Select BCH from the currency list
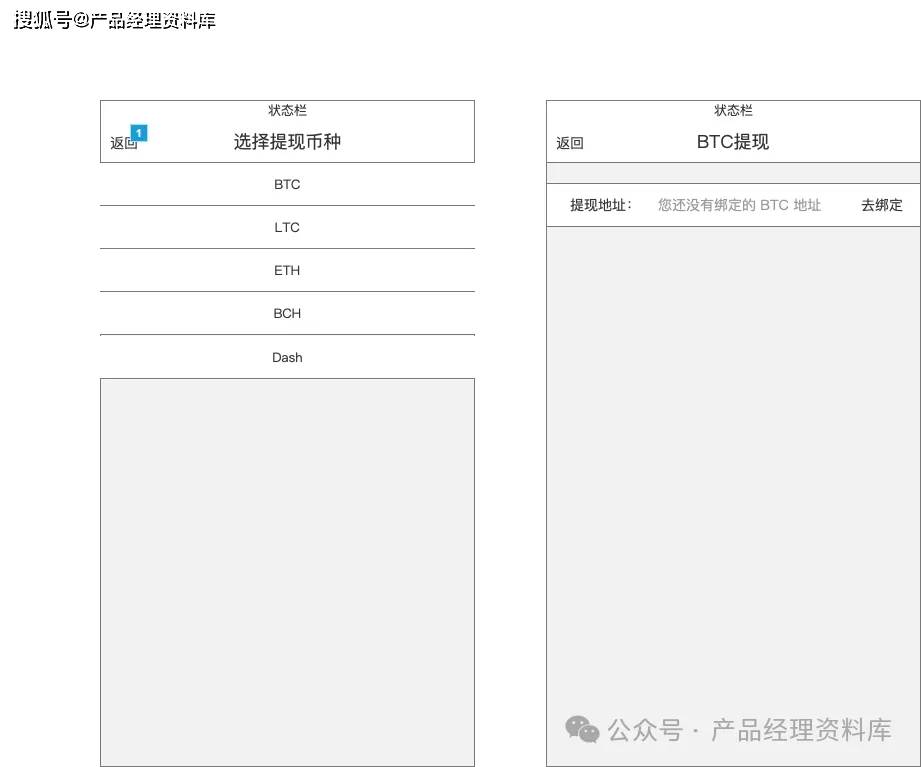 click(287, 313)
